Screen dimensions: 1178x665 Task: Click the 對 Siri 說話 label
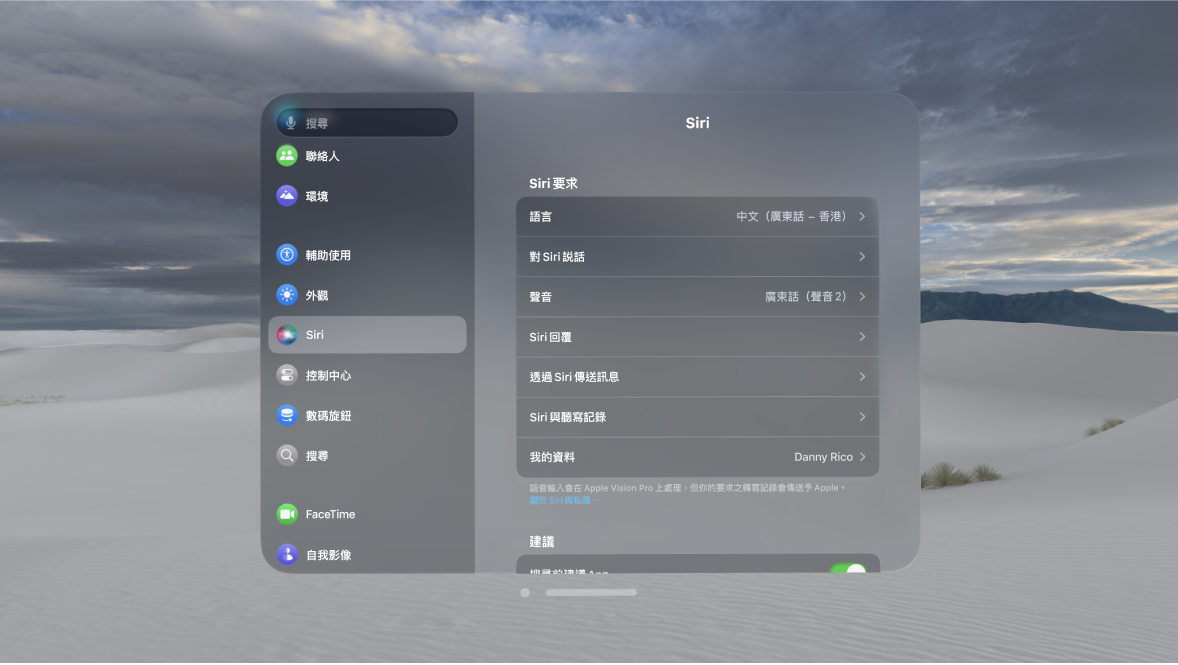[x=557, y=257]
